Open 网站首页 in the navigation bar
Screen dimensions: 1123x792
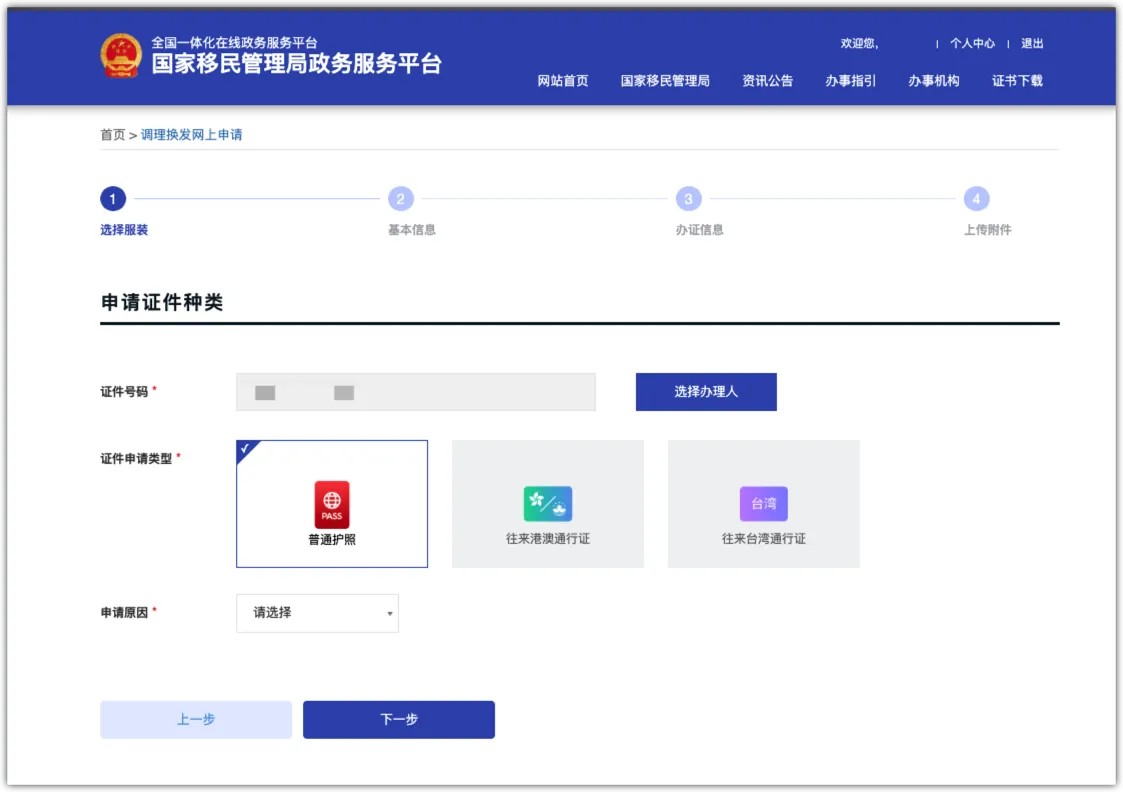coord(563,81)
